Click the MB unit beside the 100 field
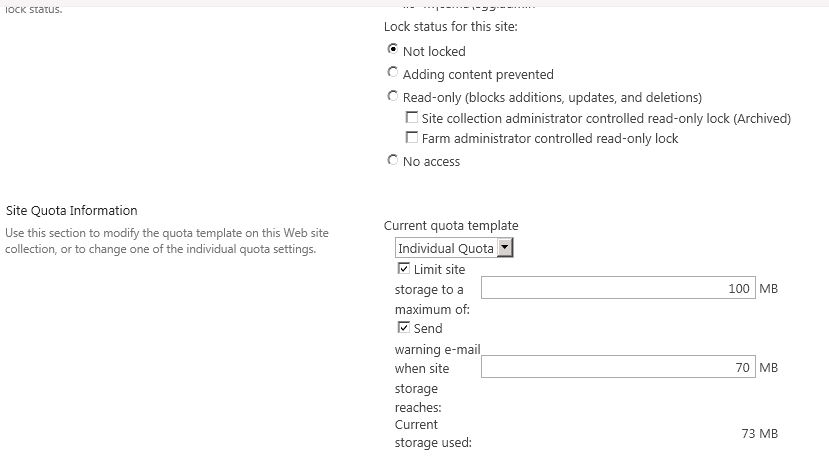829x456 pixels. click(768, 289)
